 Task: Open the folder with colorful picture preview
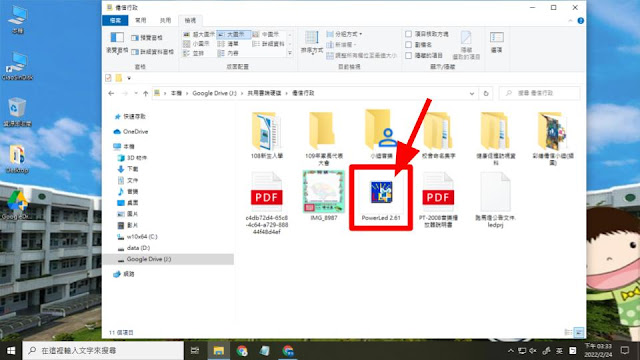click(553, 139)
